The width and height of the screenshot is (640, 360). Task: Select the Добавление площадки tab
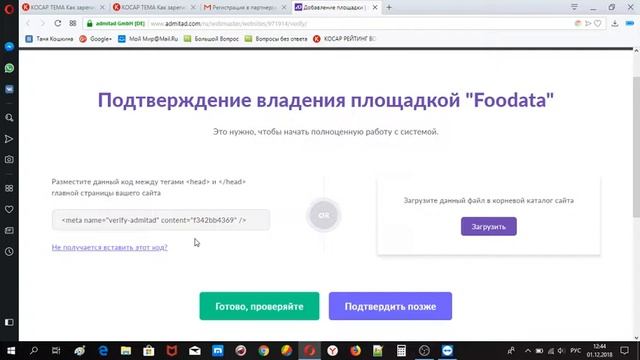tap(336, 7)
